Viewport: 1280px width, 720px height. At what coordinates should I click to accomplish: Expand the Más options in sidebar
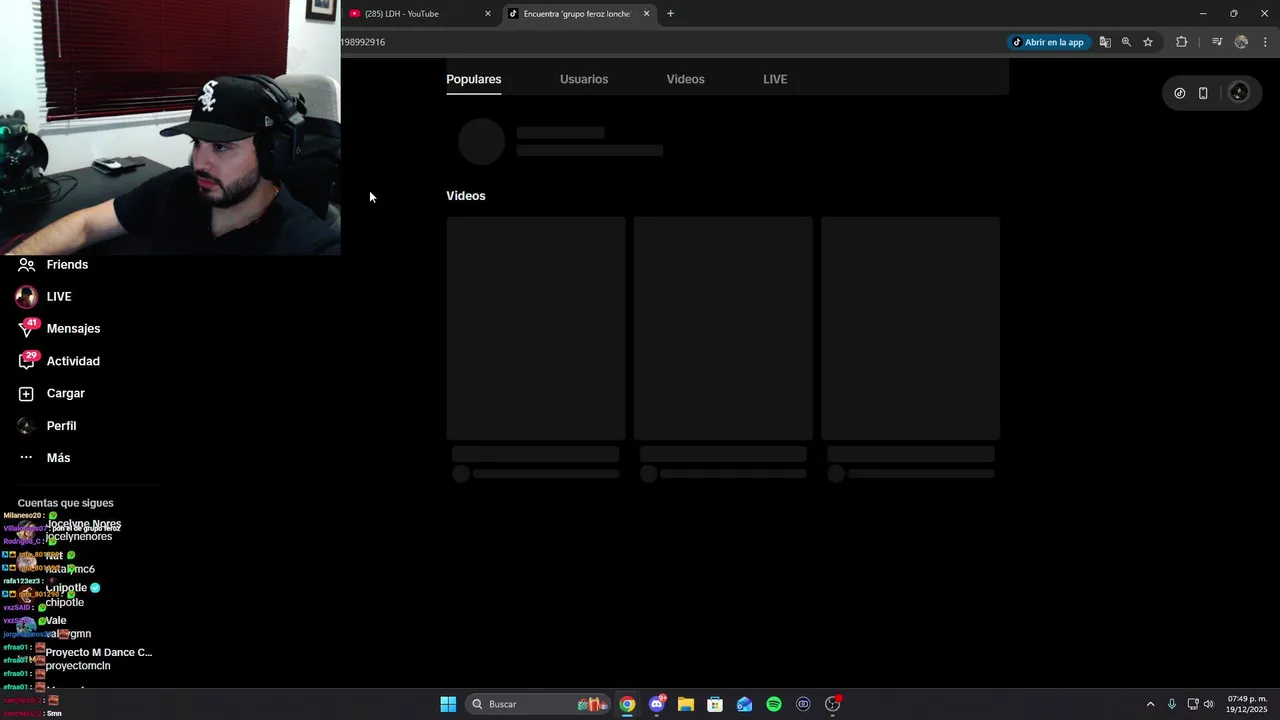[x=44, y=457]
